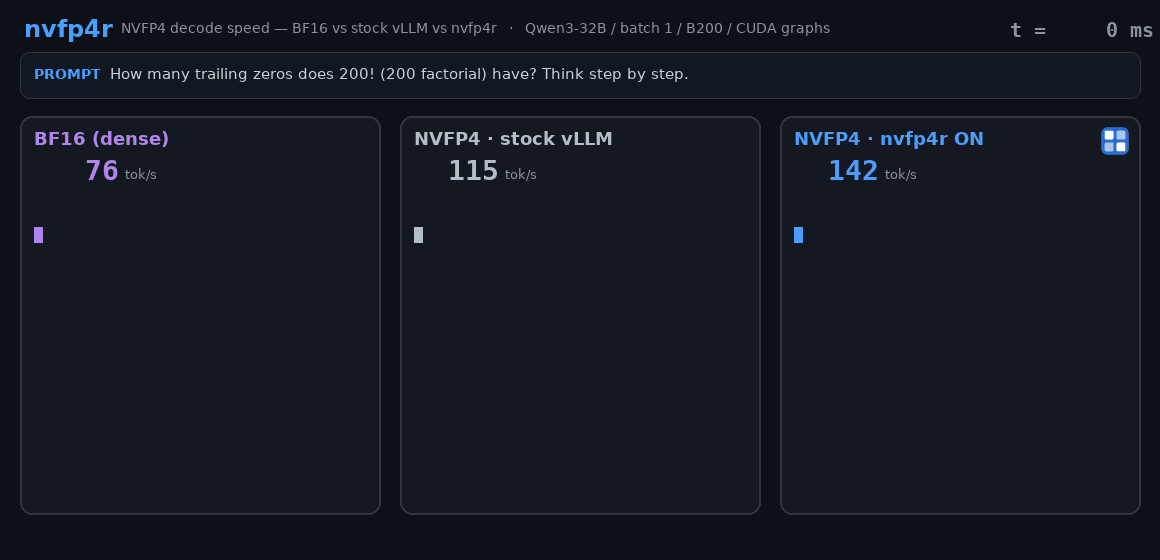This screenshot has height=560, width=1160.
Task: Click the nvfp4r logo title
Action: 68,29
